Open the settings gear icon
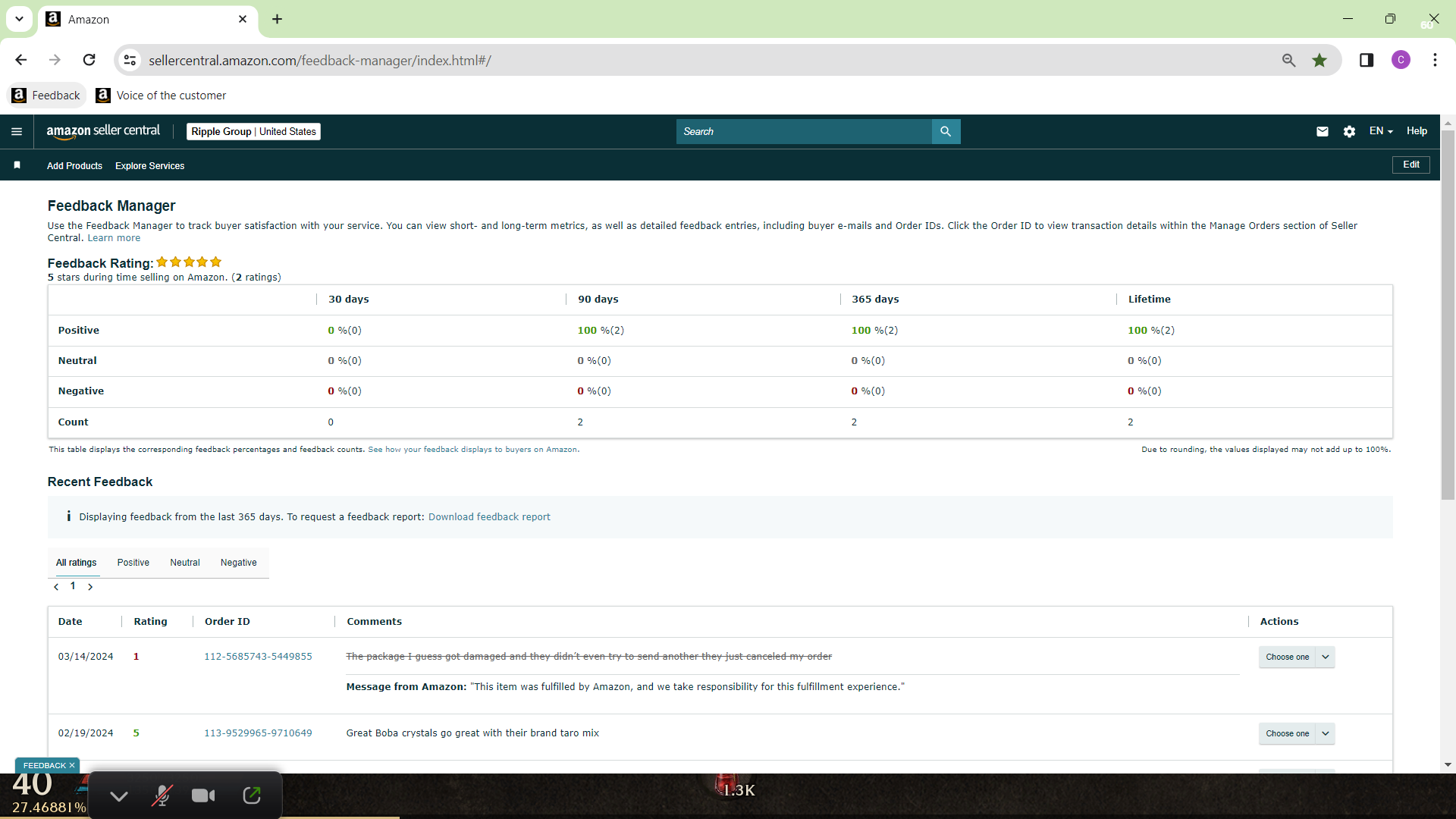1456x819 pixels. click(x=1349, y=131)
